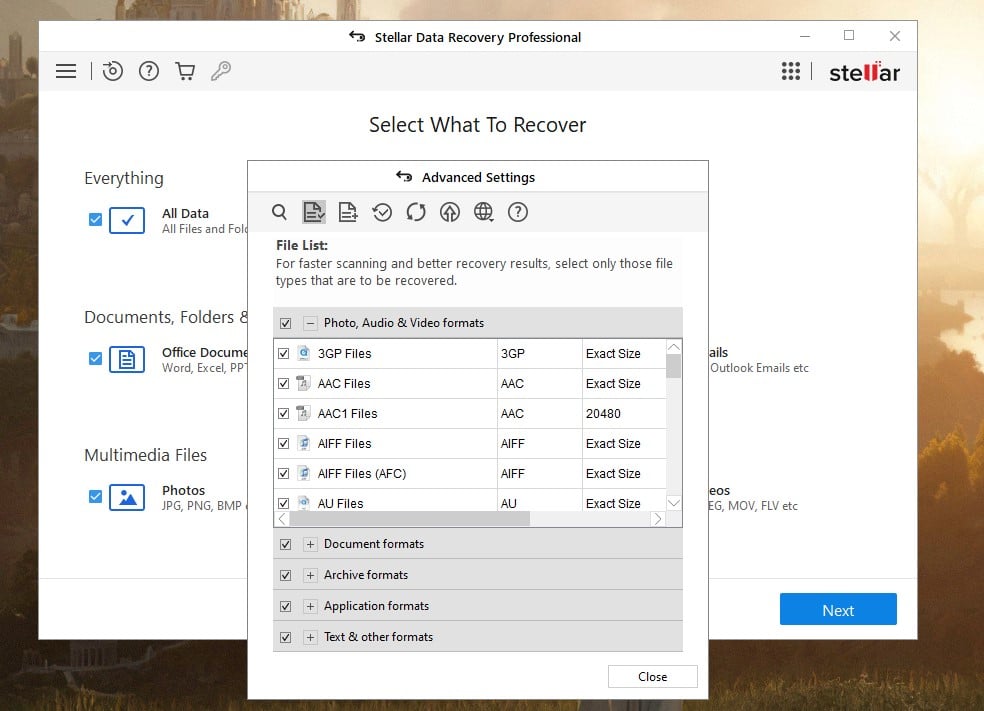Viewport: 984px width, 711px height.
Task: Click the resume recovery history icon
Action: coord(112,71)
